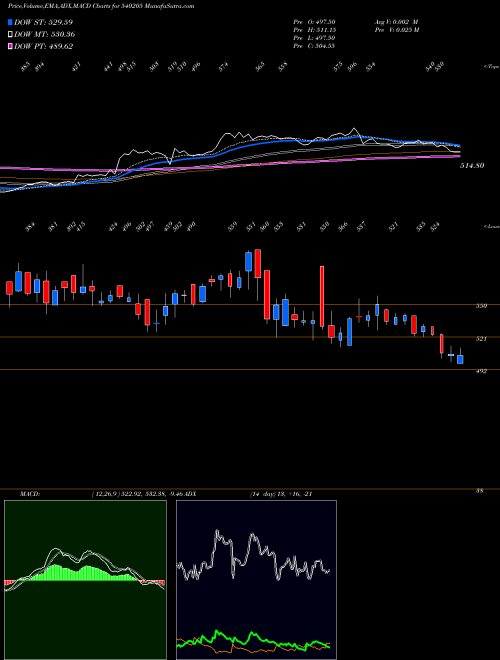The width and height of the screenshot is (500, 660).
Task: Click the last blue candlestick at right end
Action: 460,359
